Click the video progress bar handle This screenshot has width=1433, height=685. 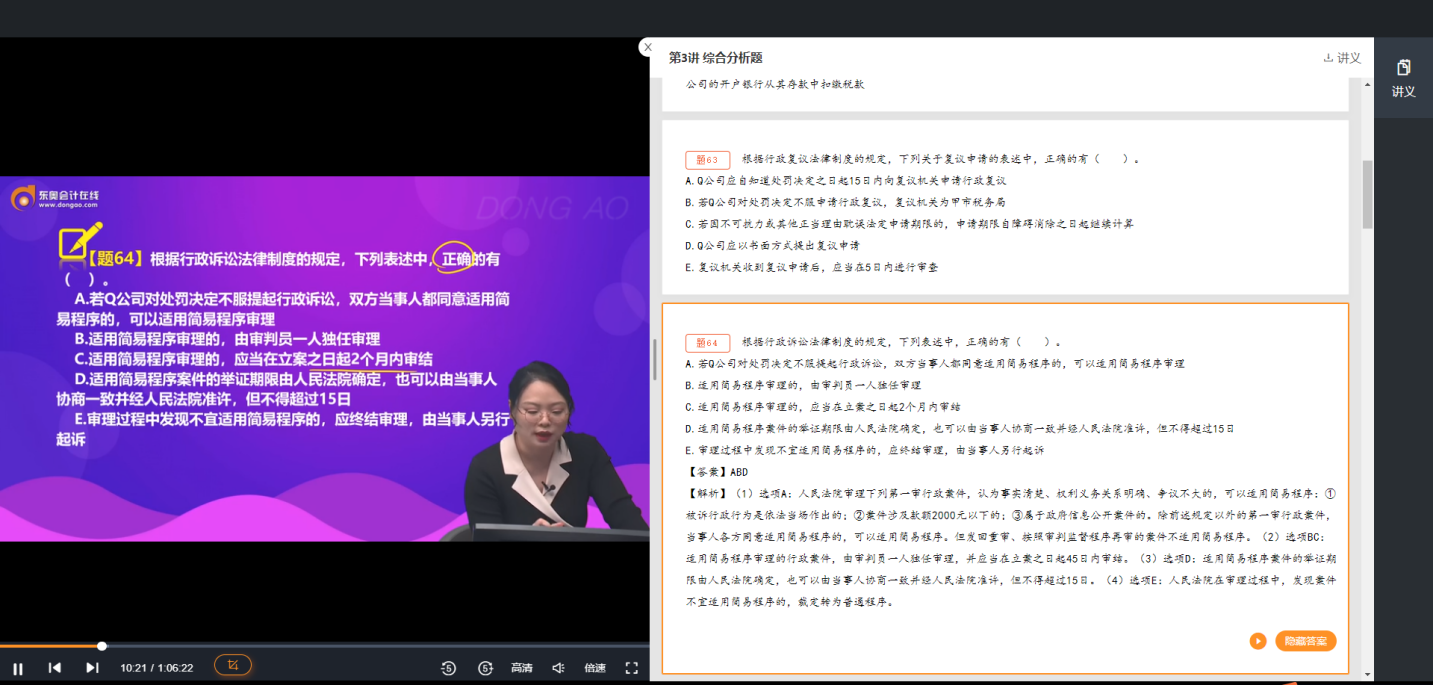pos(102,646)
